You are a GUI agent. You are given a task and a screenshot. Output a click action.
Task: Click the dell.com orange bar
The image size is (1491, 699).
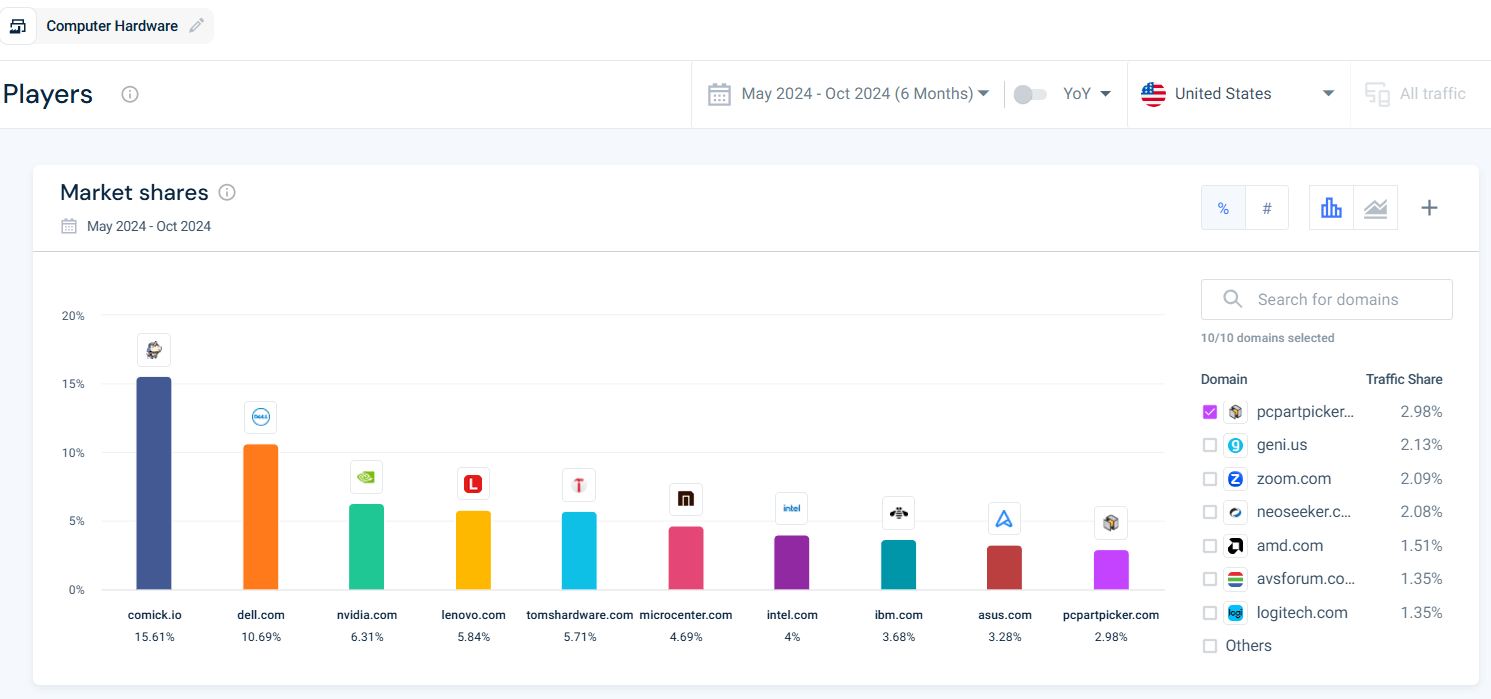coord(261,517)
